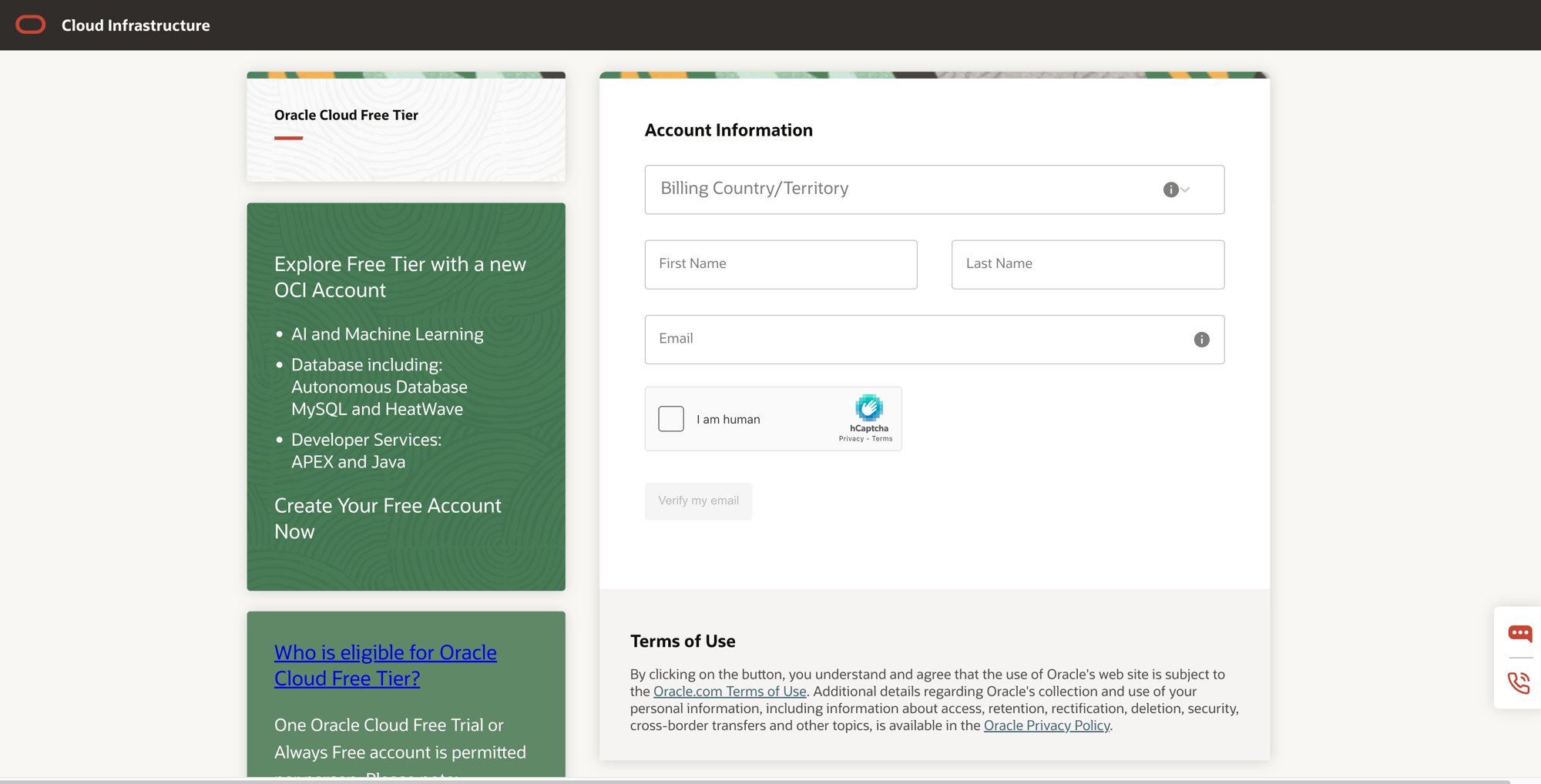
Task: Click the Terms of Use heading
Action: pos(683,641)
